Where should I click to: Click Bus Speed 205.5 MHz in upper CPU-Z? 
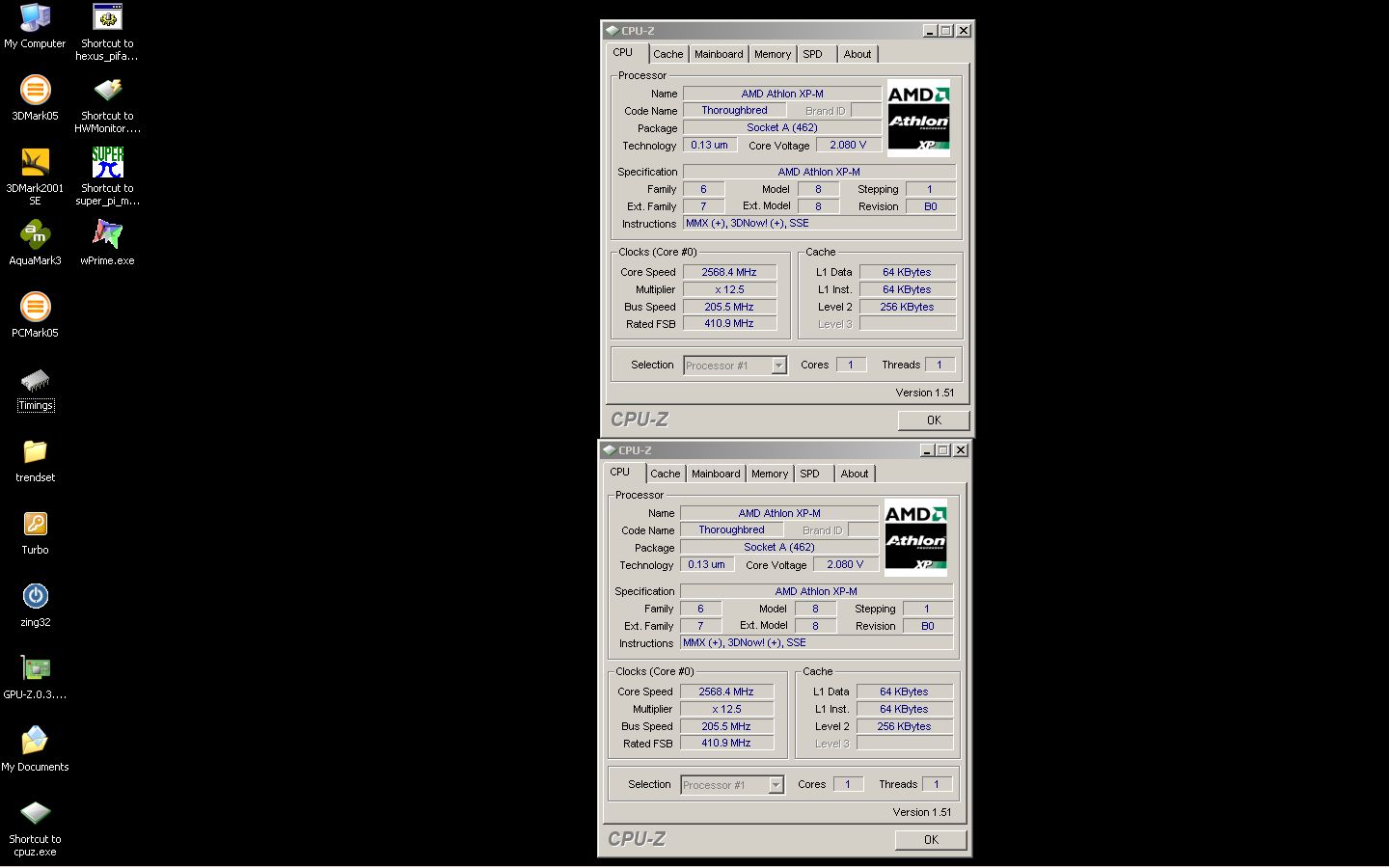pos(729,307)
